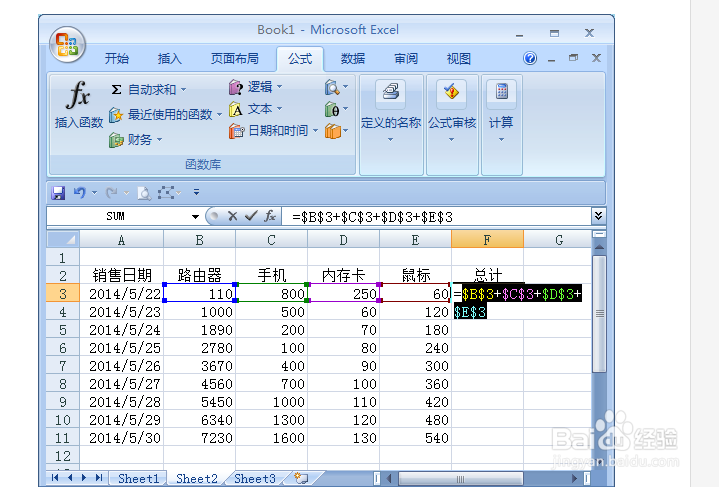This screenshot has height=487, width=719.
Task: Expand the AutoSum dropdown arrow
Action: [x=183, y=89]
